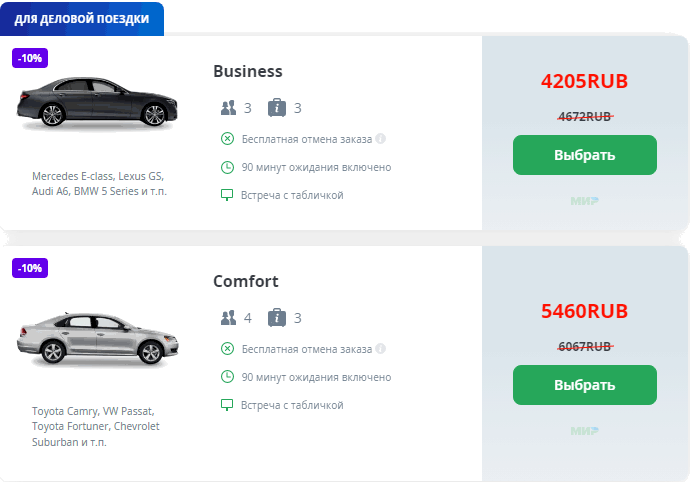Click the info icon beside Comfort cancellation text
This screenshot has width=690, height=482.
tap(381, 349)
